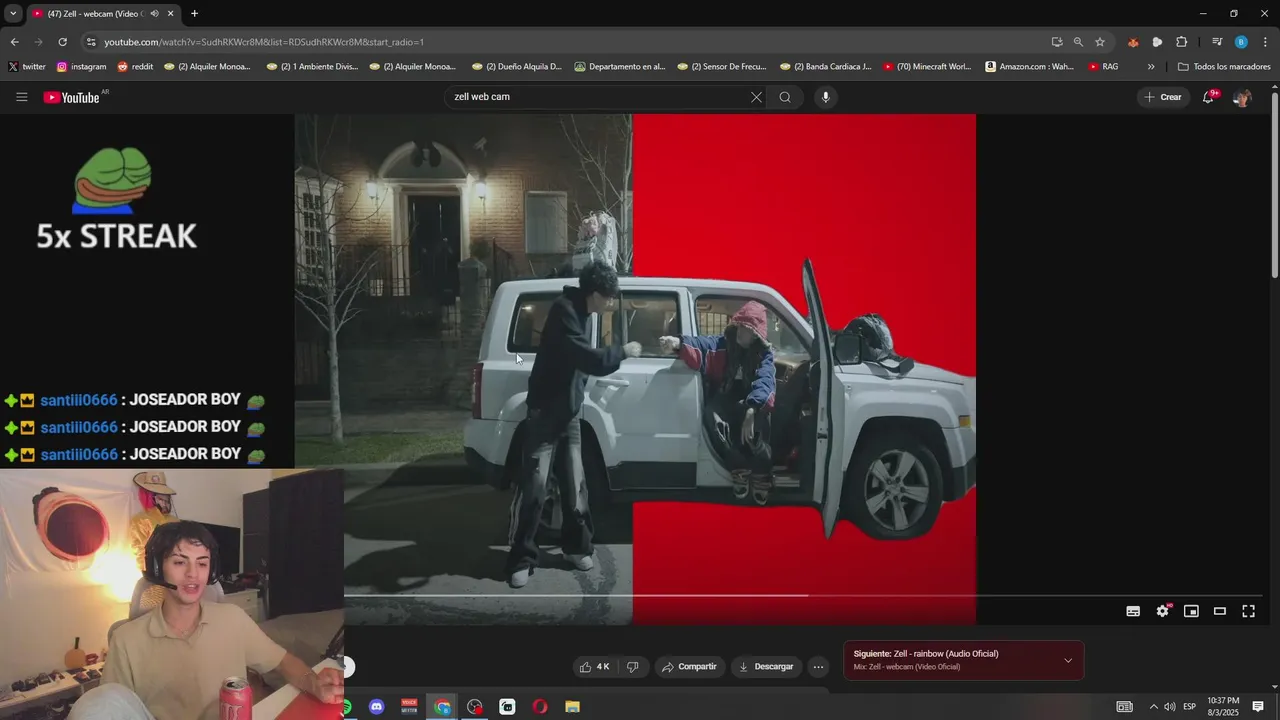Open the tab search dropdown arrow
1280x720 pixels.
(13, 14)
